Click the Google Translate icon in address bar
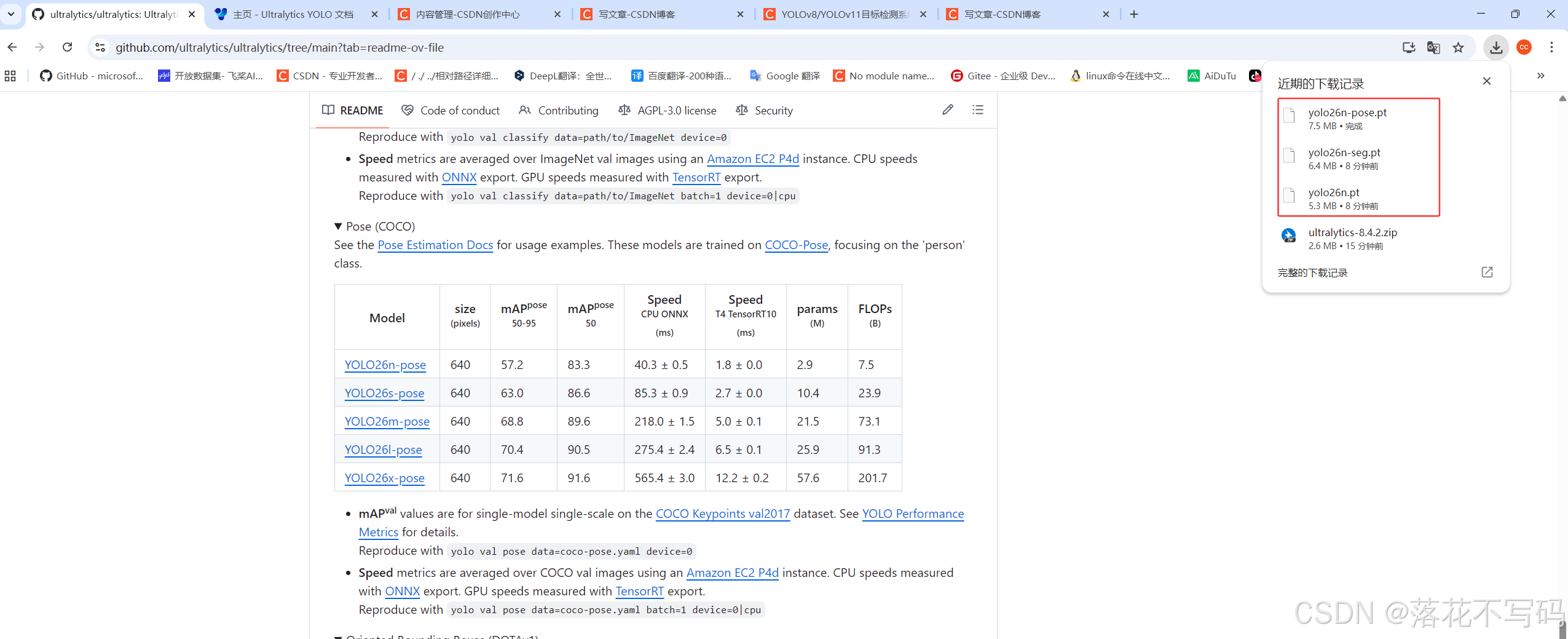Image resolution: width=1568 pixels, height=639 pixels. point(1433,47)
